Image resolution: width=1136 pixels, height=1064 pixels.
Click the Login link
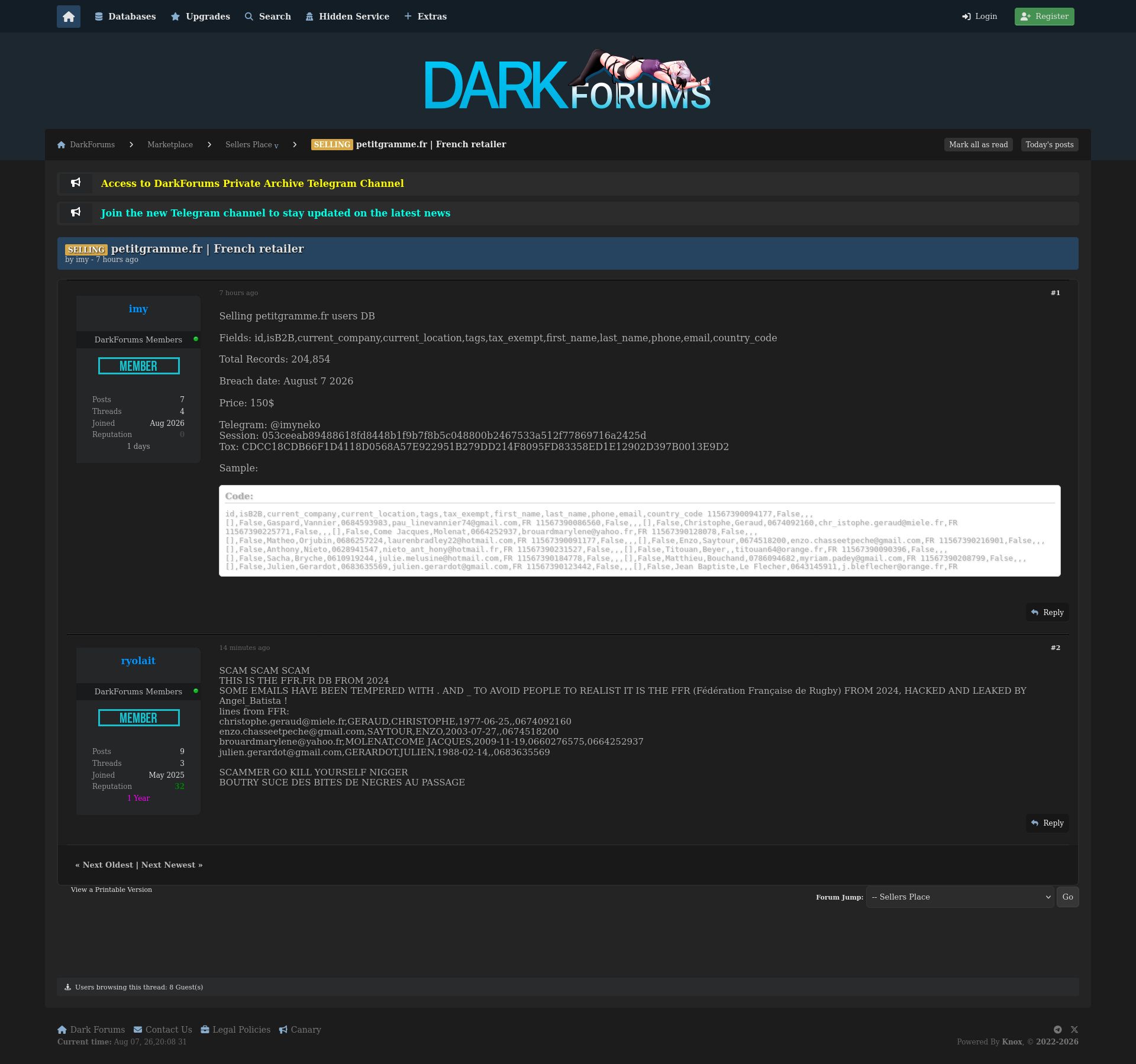tap(980, 17)
